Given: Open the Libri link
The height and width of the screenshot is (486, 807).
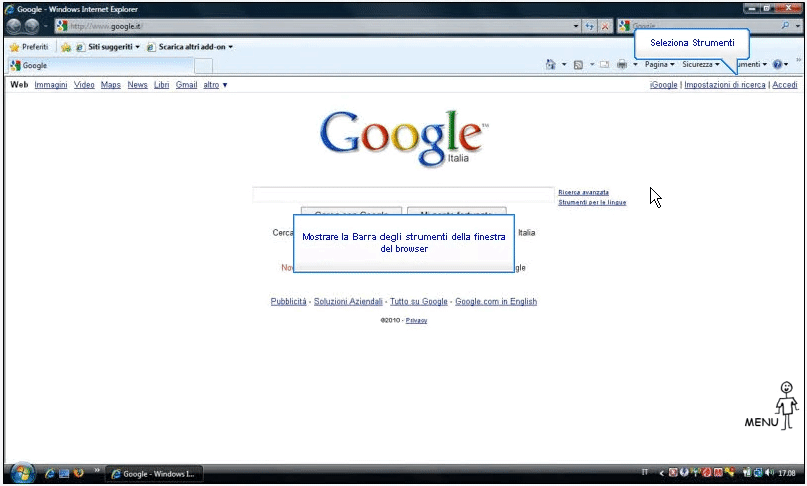Looking at the screenshot, I should (x=162, y=84).
